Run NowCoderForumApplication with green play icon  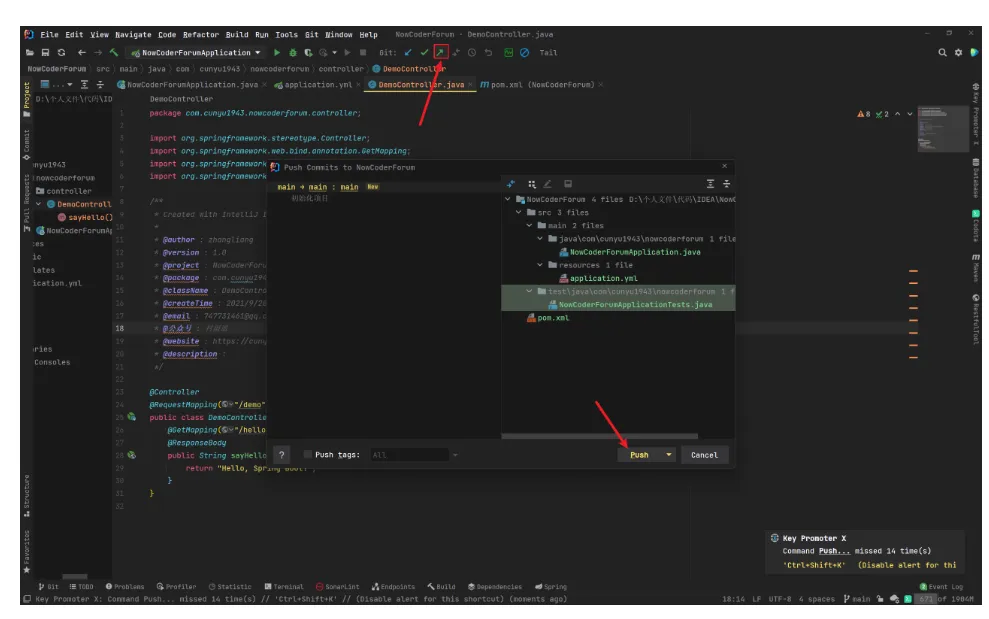[276, 52]
